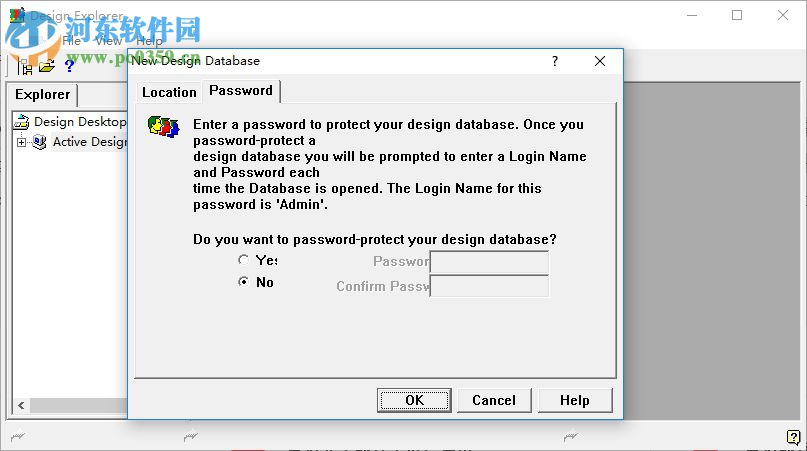Expand the Active Design Stations tree node

pyautogui.click(x=21, y=142)
